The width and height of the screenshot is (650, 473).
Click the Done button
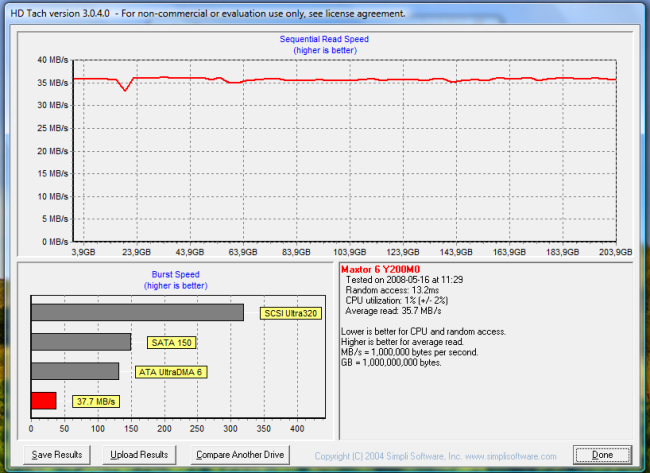pyautogui.click(x=602, y=455)
